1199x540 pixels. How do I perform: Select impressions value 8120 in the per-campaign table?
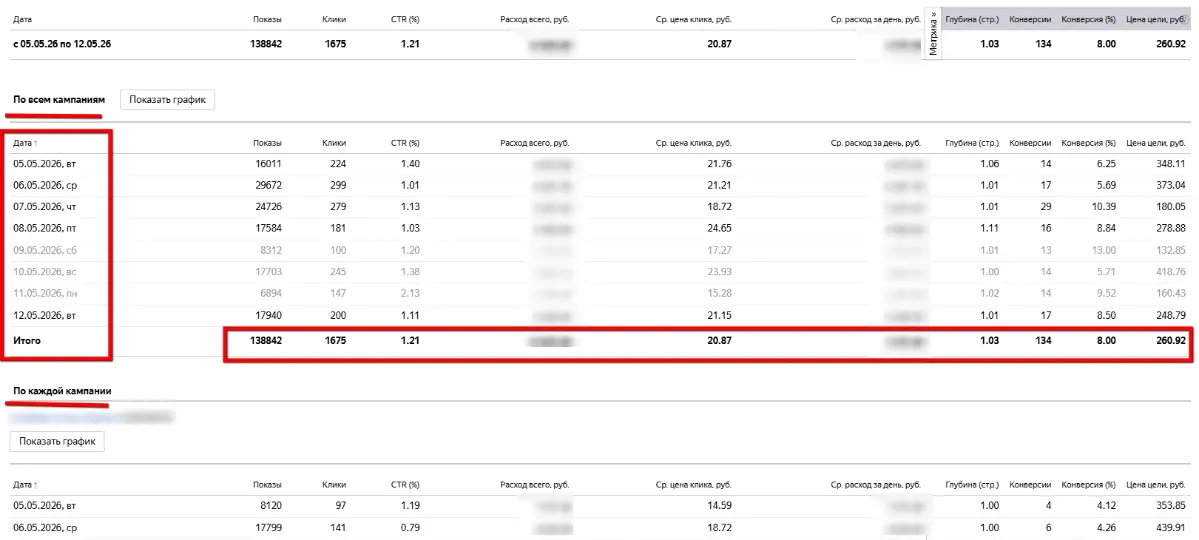coord(270,506)
